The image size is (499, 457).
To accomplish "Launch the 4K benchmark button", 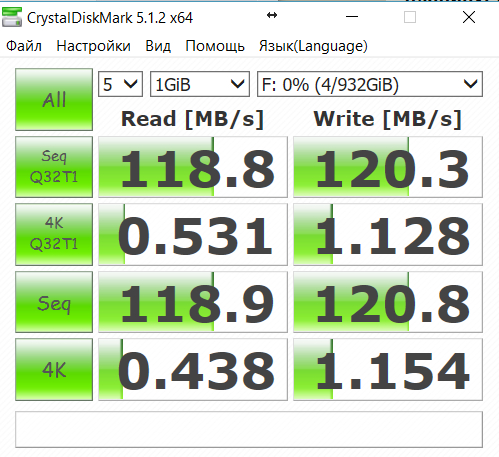I will click(x=54, y=369).
